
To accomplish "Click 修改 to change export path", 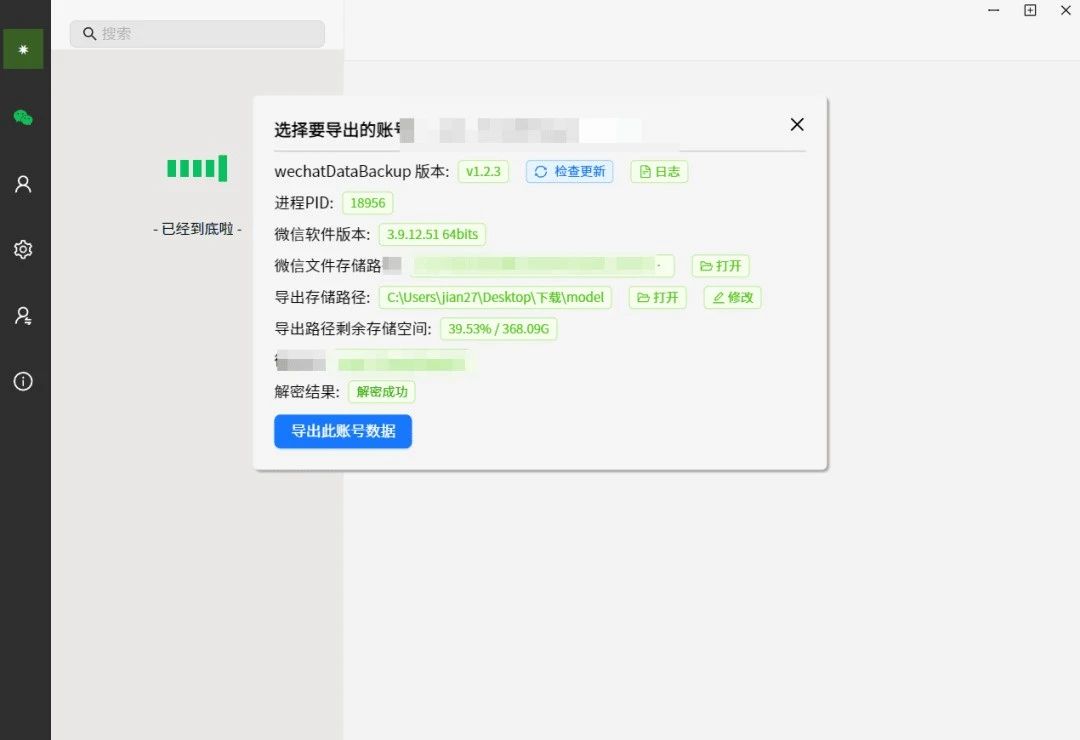I will tap(732, 298).
